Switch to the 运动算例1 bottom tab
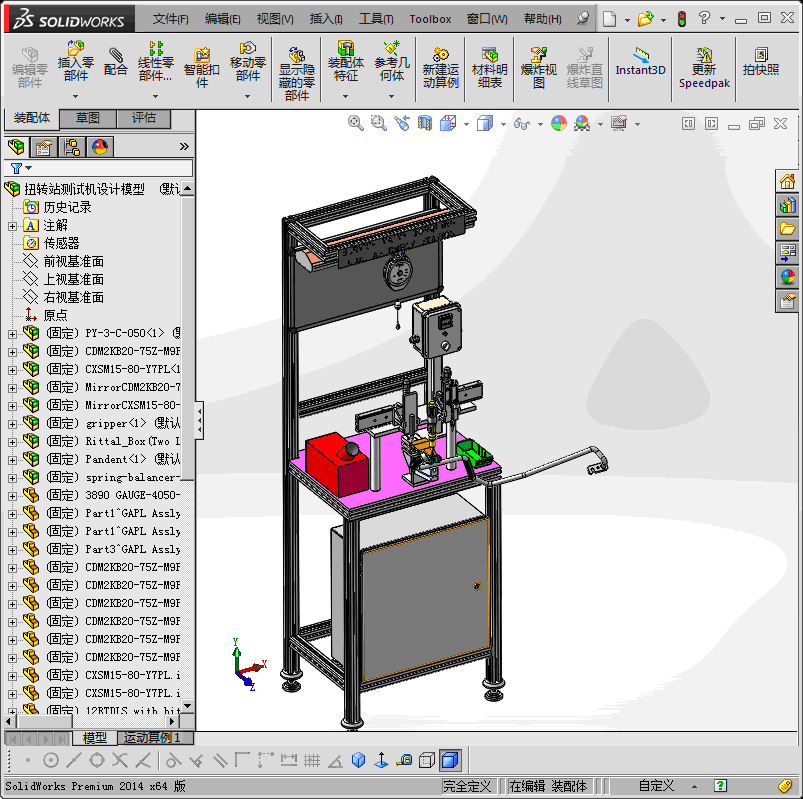The width and height of the screenshot is (803, 799). pyautogui.click(x=152, y=738)
